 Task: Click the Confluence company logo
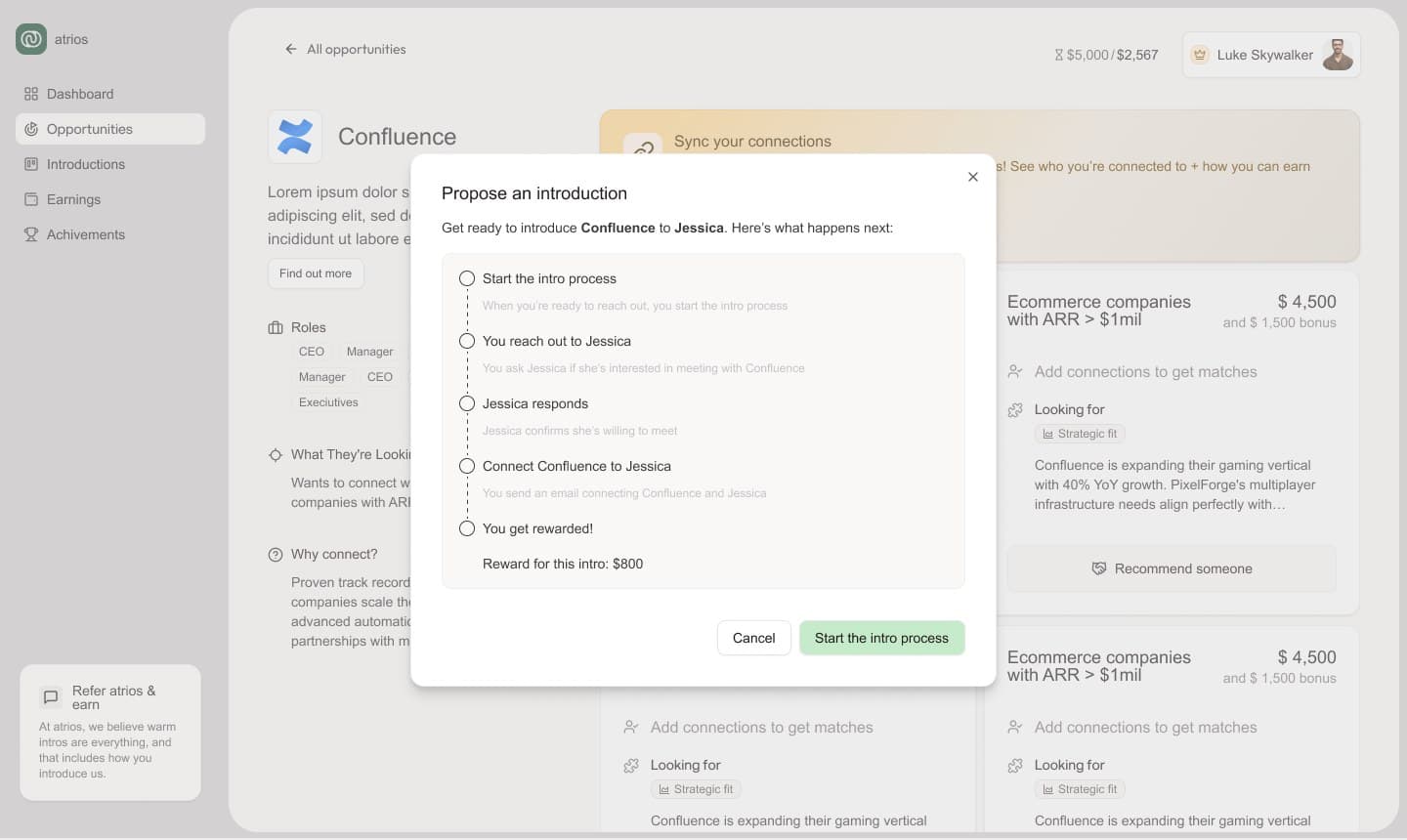pos(295,137)
